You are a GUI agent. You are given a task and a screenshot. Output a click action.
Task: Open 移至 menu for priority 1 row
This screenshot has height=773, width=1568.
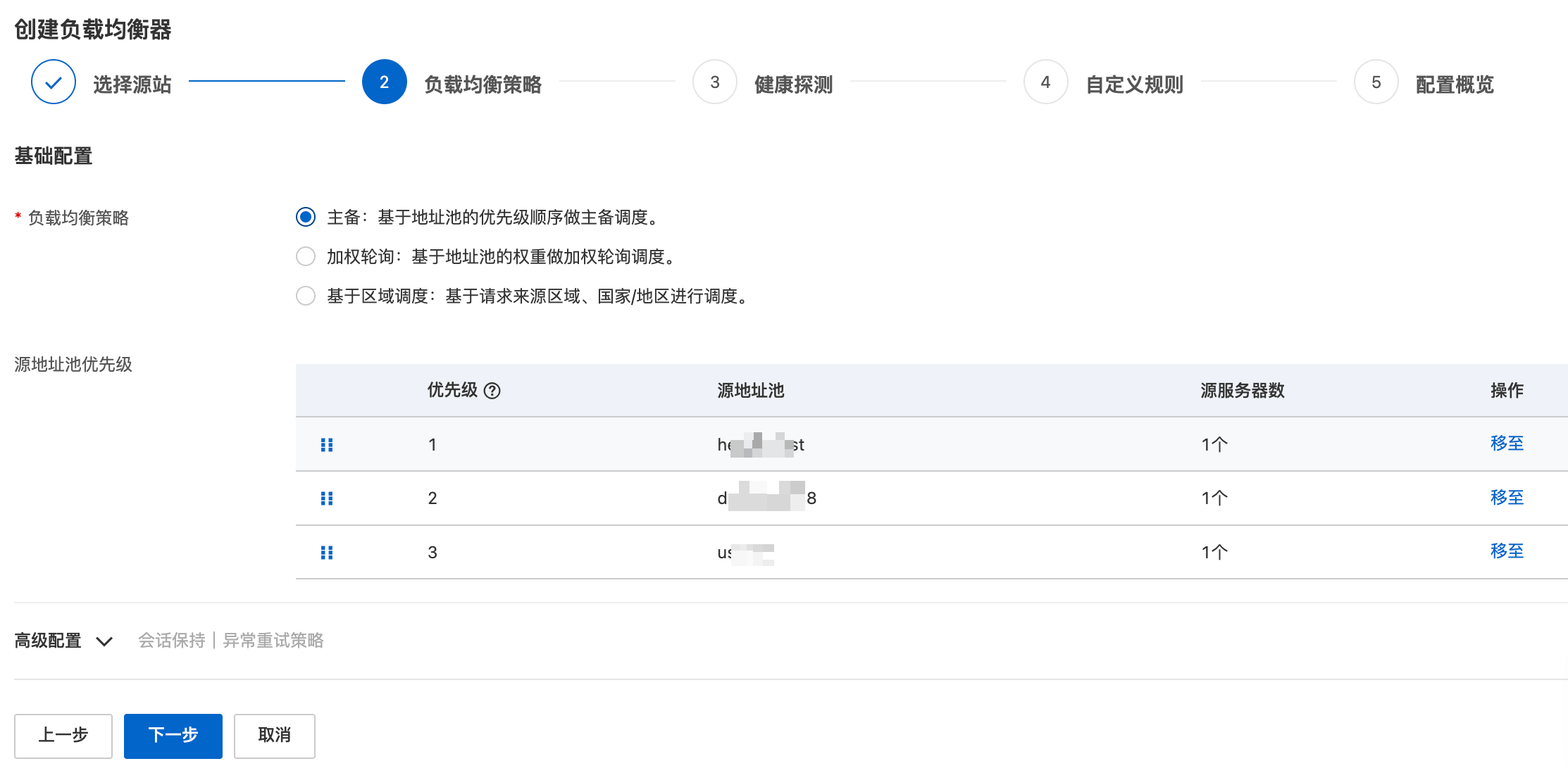pyautogui.click(x=1507, y=444)
